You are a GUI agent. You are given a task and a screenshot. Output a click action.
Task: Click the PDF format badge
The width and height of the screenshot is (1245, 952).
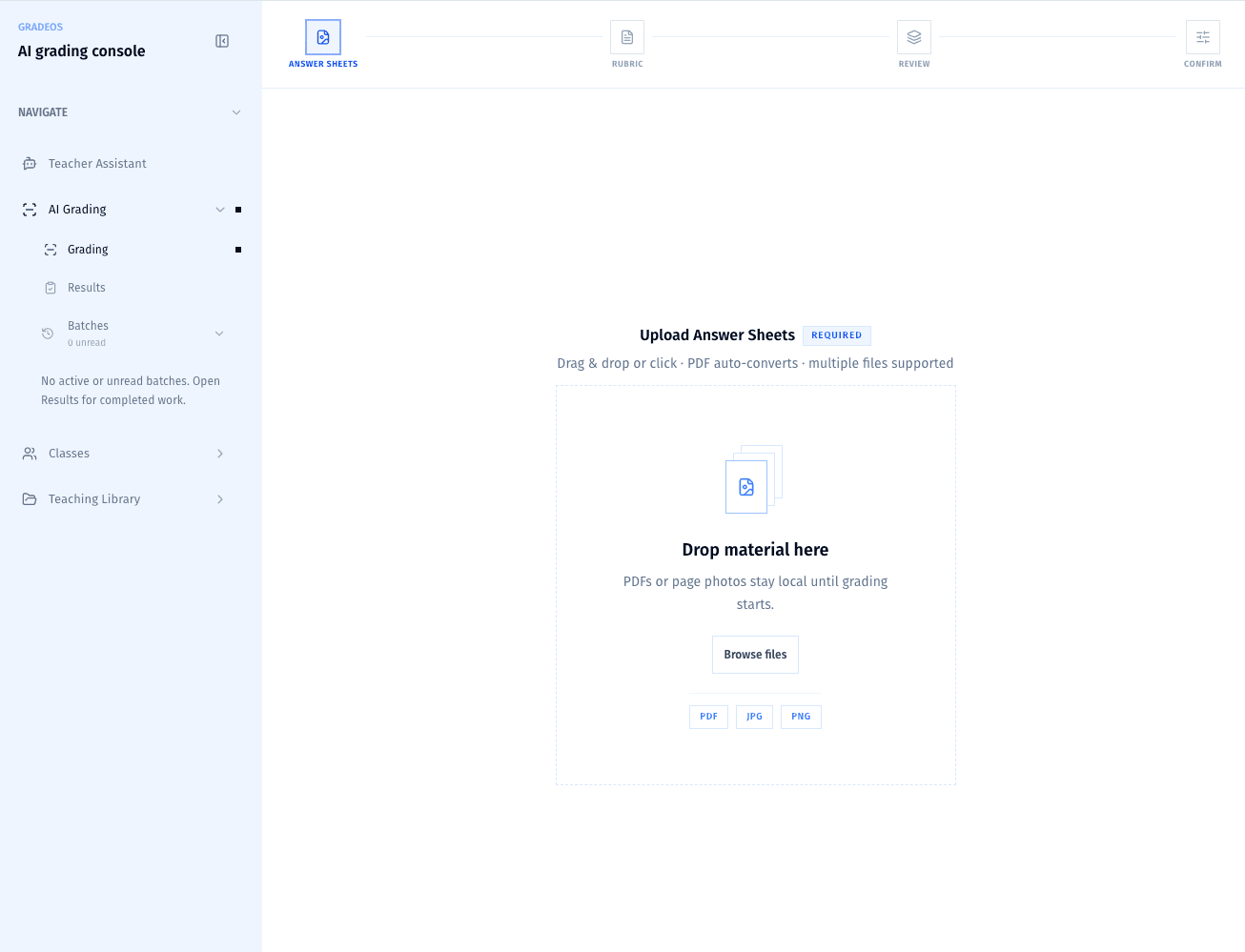(708, 717)
